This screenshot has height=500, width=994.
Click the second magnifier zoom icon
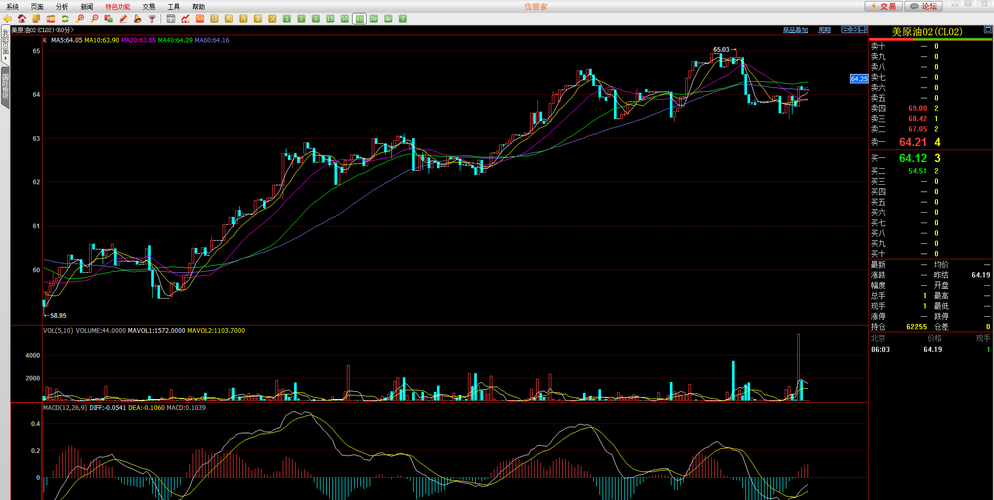click(x=94, y=19)
